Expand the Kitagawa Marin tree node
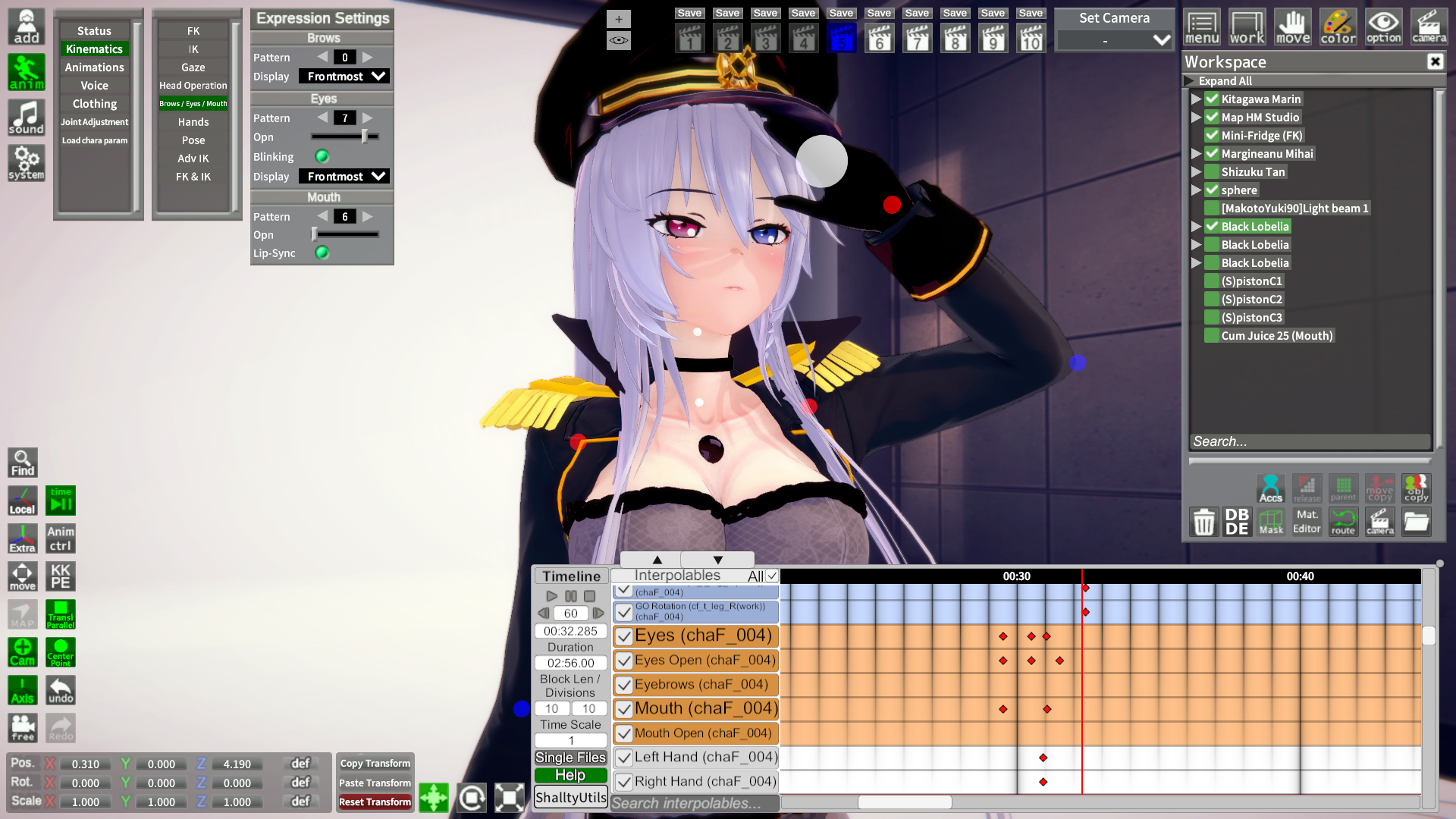Viewport: 1456px width, 819px height. (1196, 99)
